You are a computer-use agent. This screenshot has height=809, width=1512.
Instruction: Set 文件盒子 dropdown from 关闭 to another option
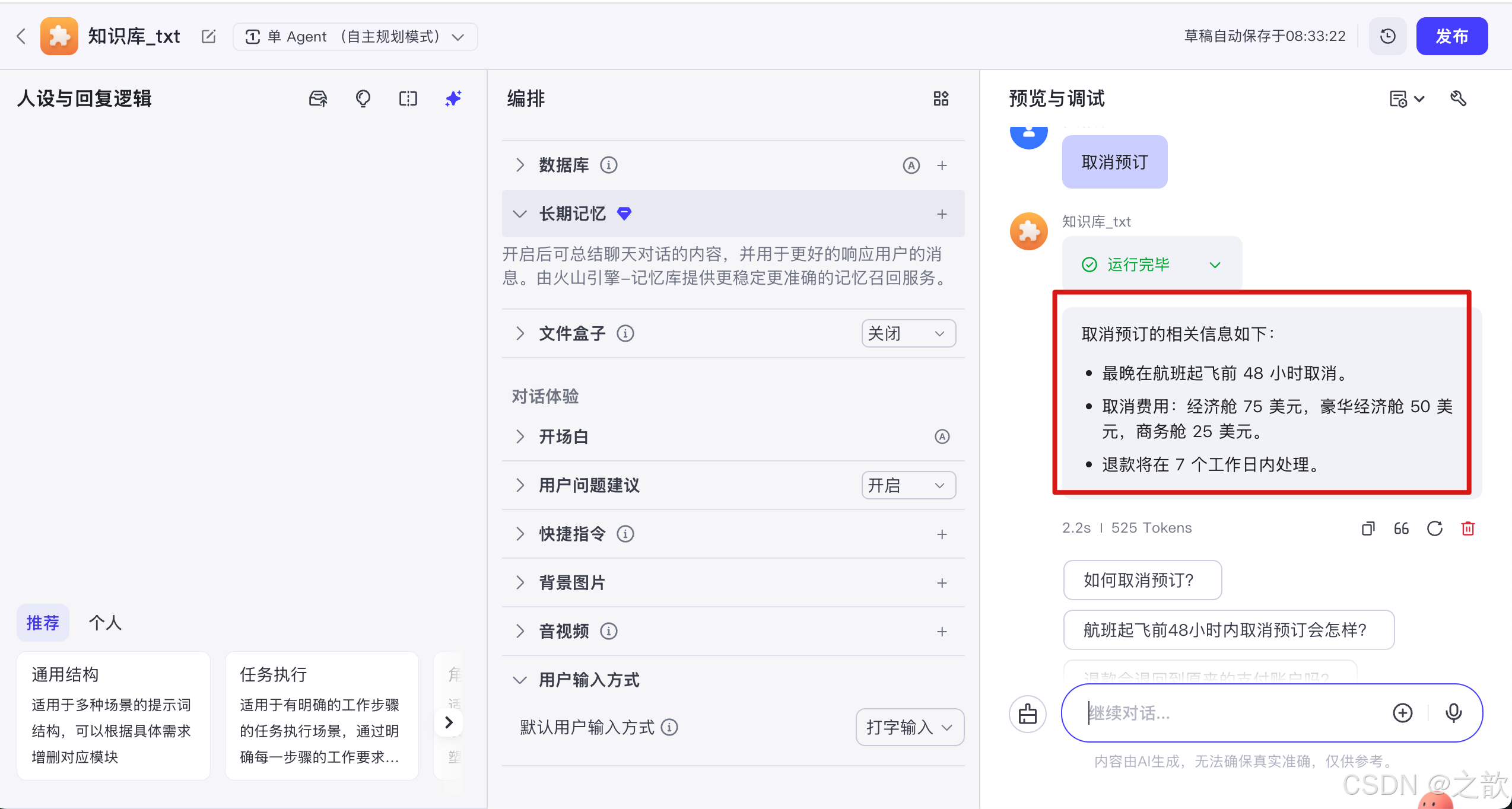pyautogui.click(x=908, y=333)
